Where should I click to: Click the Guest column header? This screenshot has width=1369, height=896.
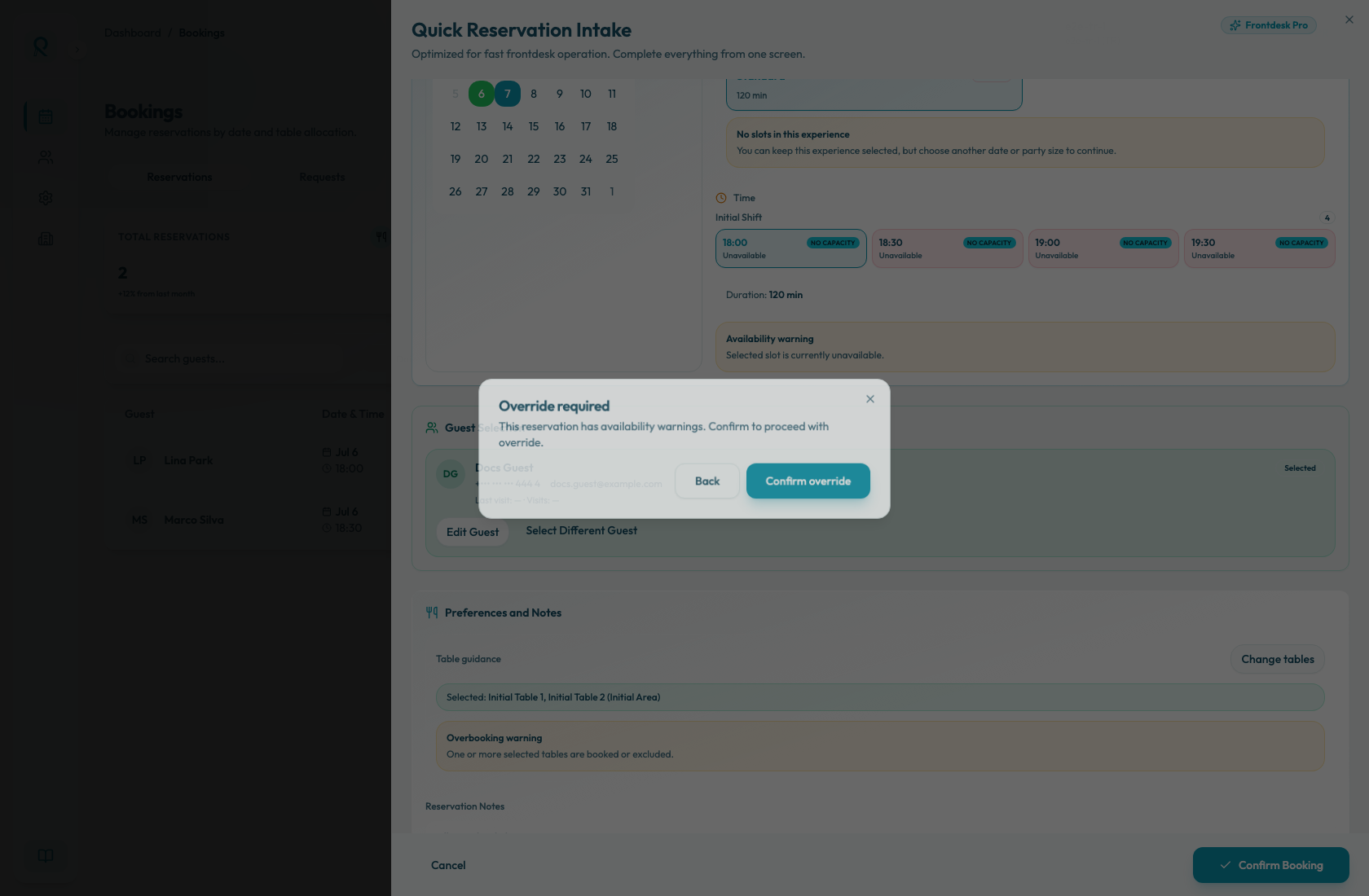(139, 414)
